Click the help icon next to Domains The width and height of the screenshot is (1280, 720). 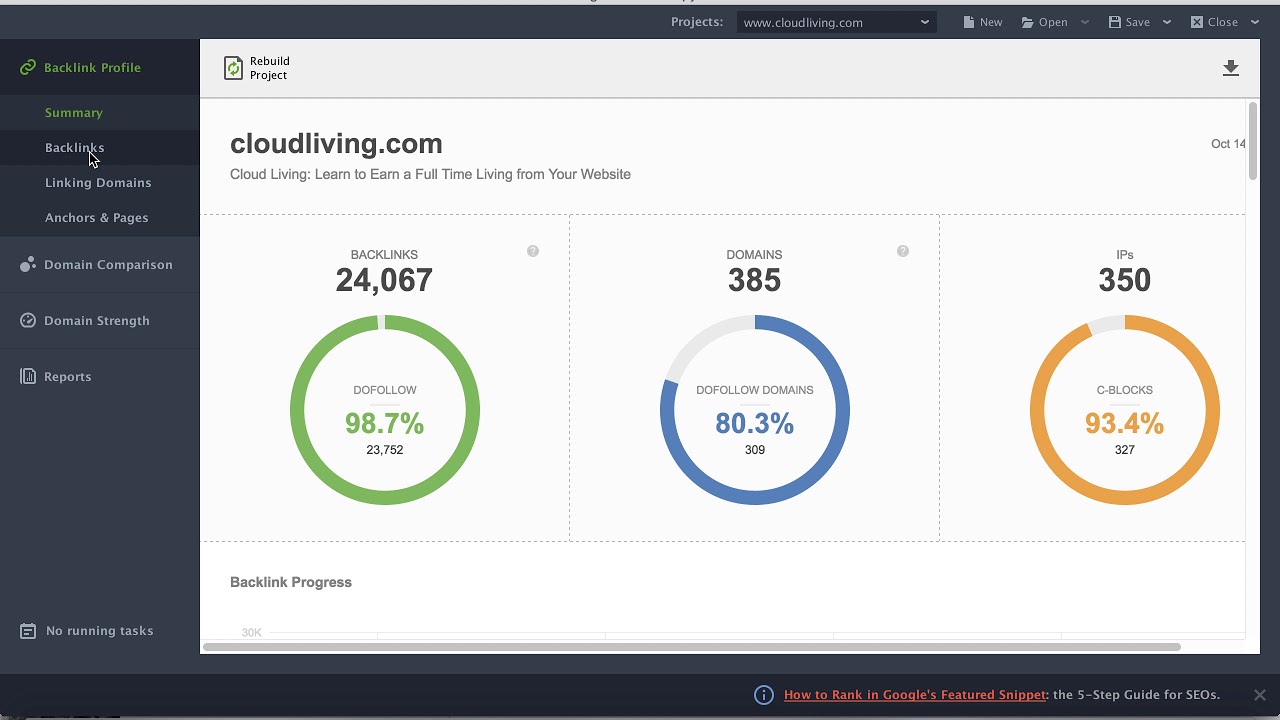903,251
